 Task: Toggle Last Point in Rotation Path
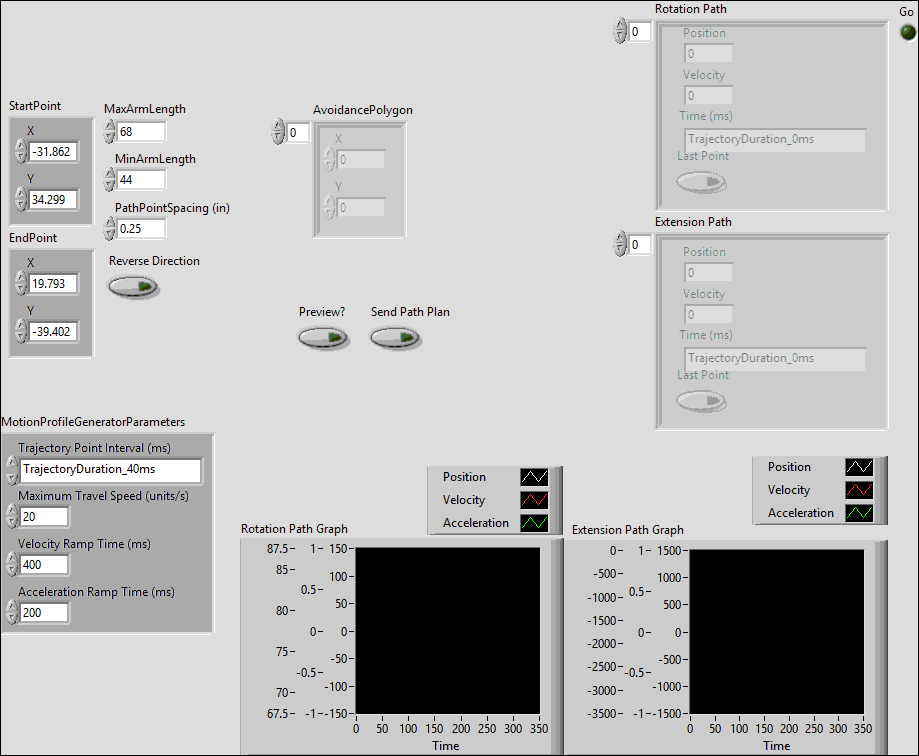click(701, 182)
